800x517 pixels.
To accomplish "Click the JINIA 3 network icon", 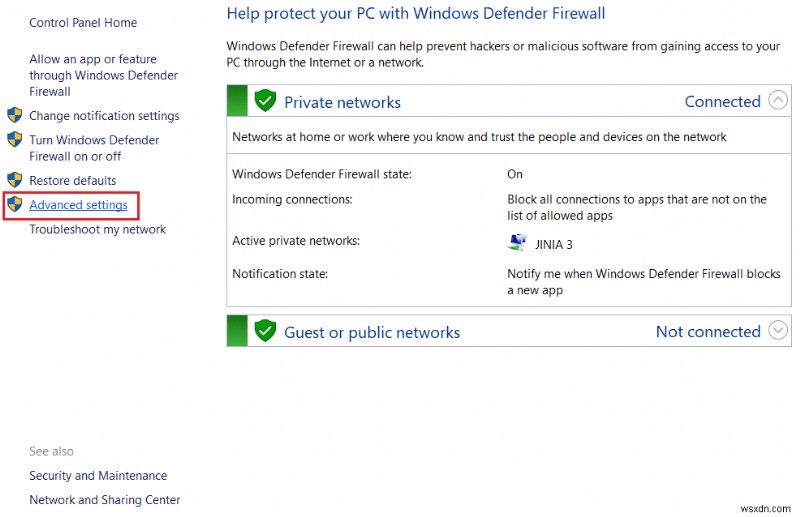I will click(517, 243).
